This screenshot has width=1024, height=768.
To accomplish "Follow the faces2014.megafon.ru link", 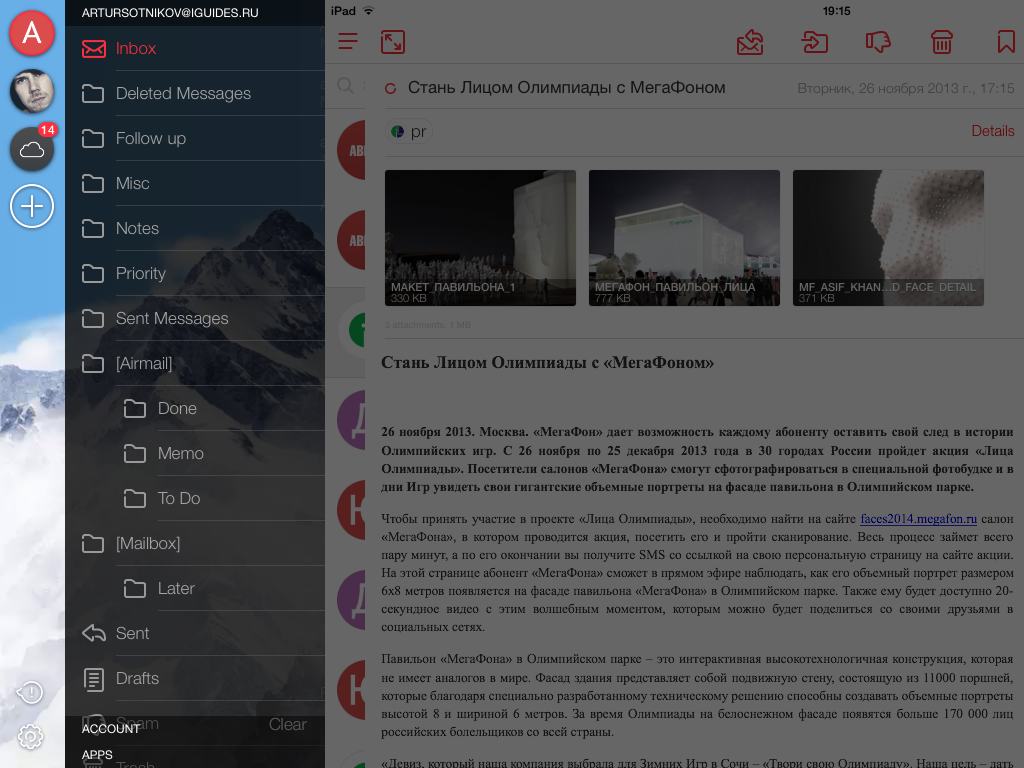I will point(918,519).
